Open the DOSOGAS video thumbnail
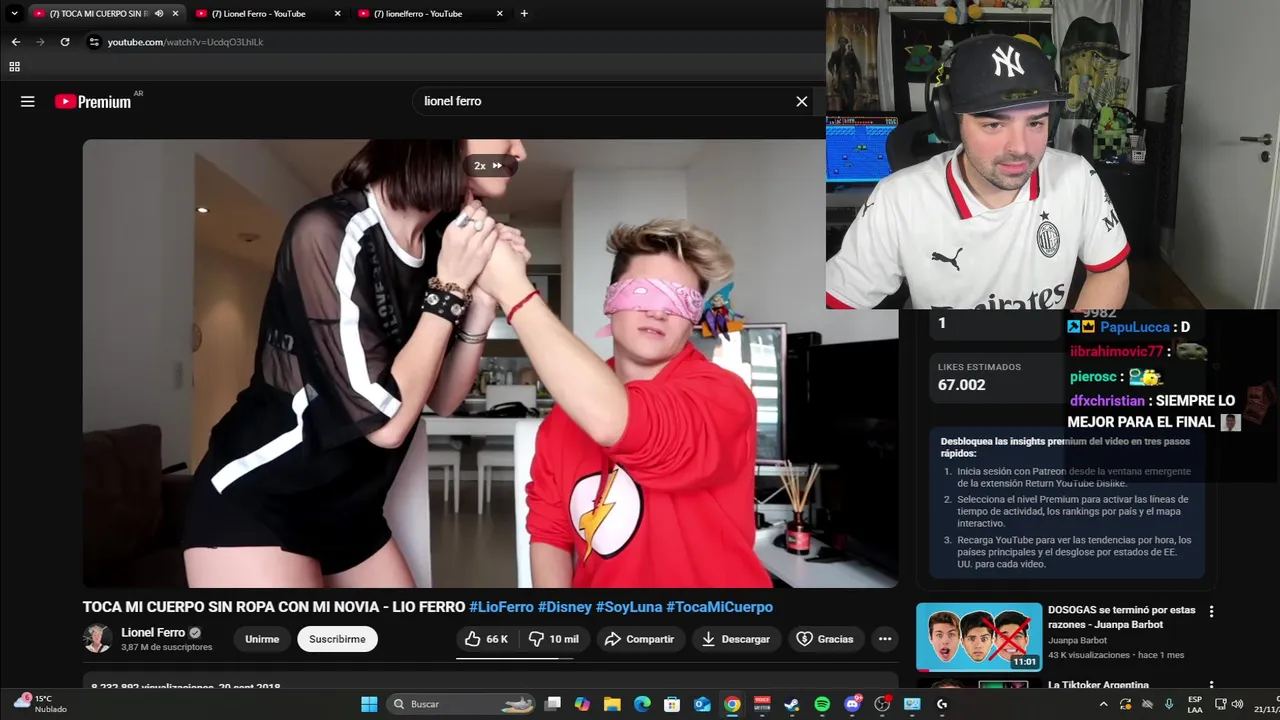The image size is (1280, 720). 979,636
